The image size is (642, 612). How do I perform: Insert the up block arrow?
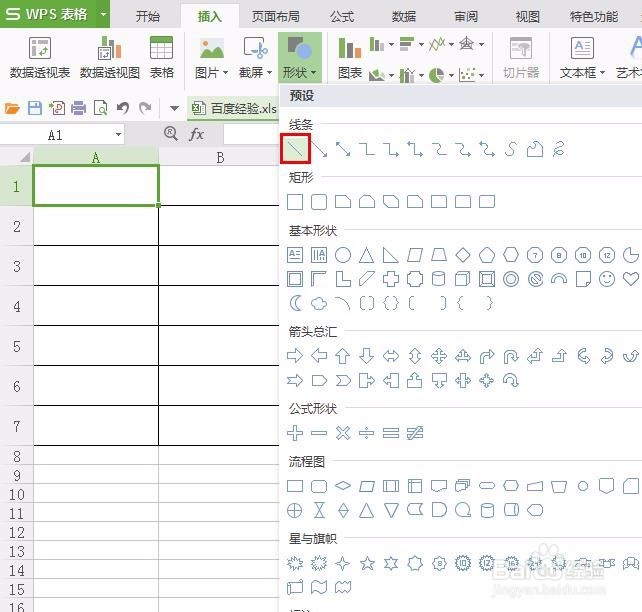tap(343, 356)
